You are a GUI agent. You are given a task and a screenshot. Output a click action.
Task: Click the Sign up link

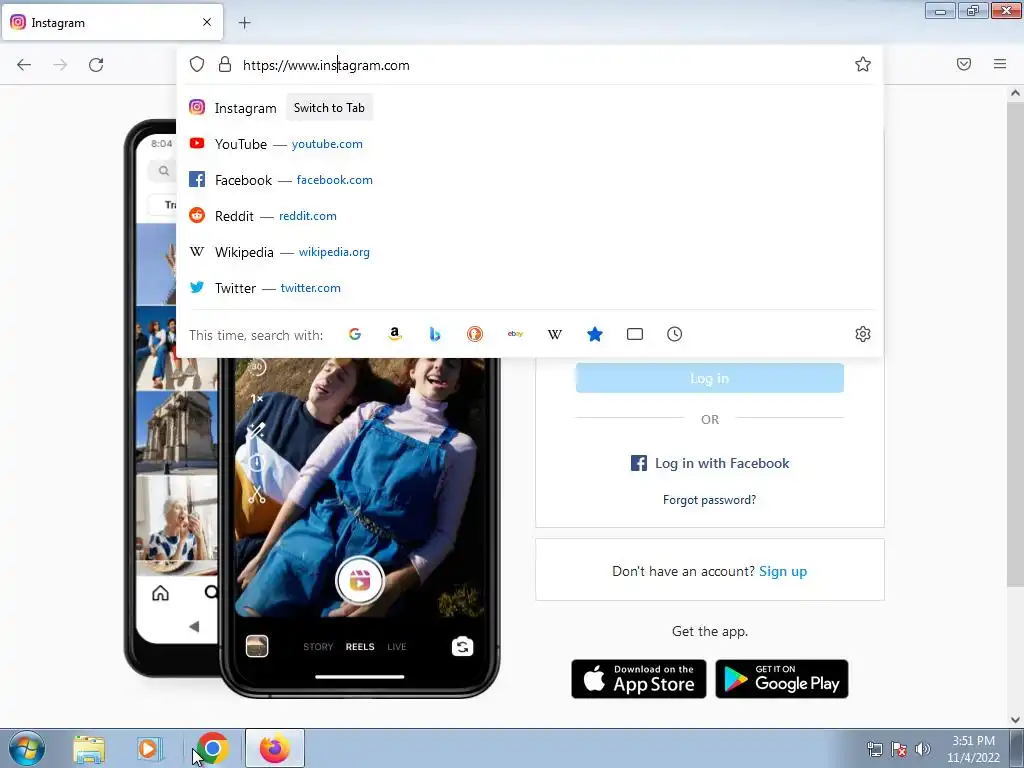coord(783,571)
